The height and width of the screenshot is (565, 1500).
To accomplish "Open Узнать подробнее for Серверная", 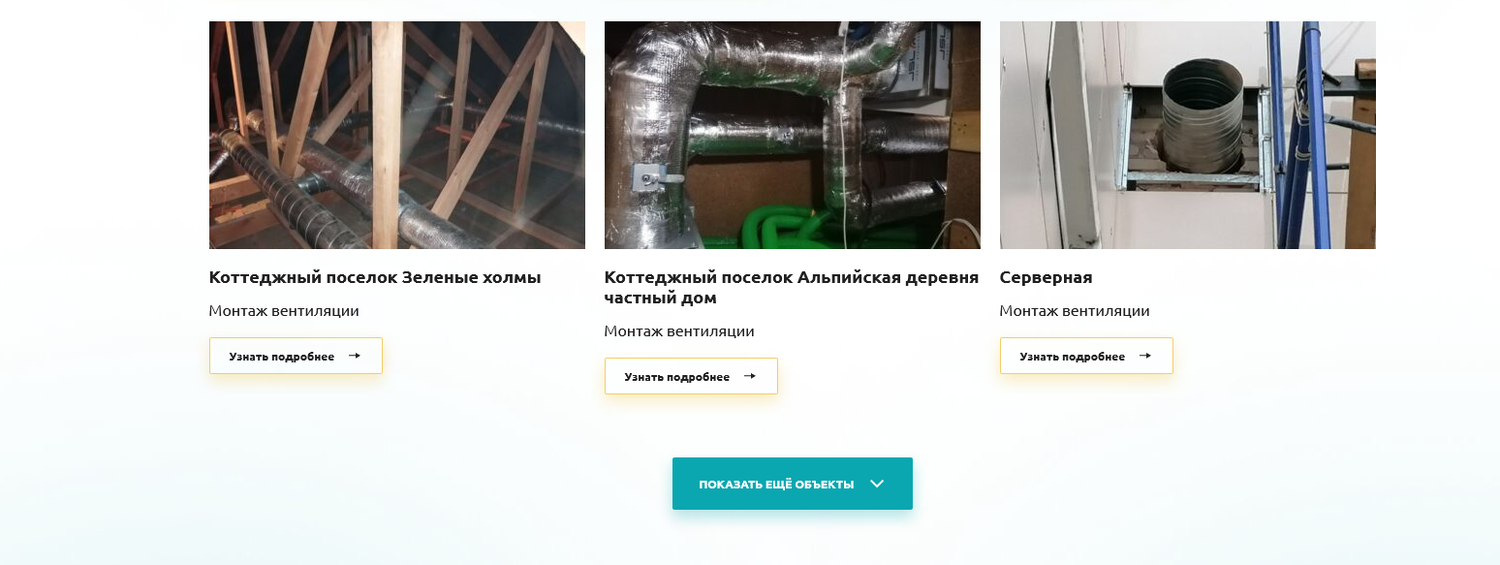I will click(1086, 356).
